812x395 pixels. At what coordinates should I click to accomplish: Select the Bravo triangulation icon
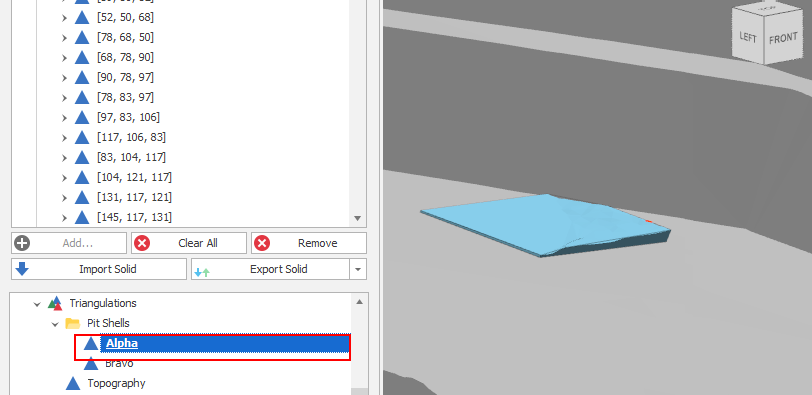click(x=91, y=363)
